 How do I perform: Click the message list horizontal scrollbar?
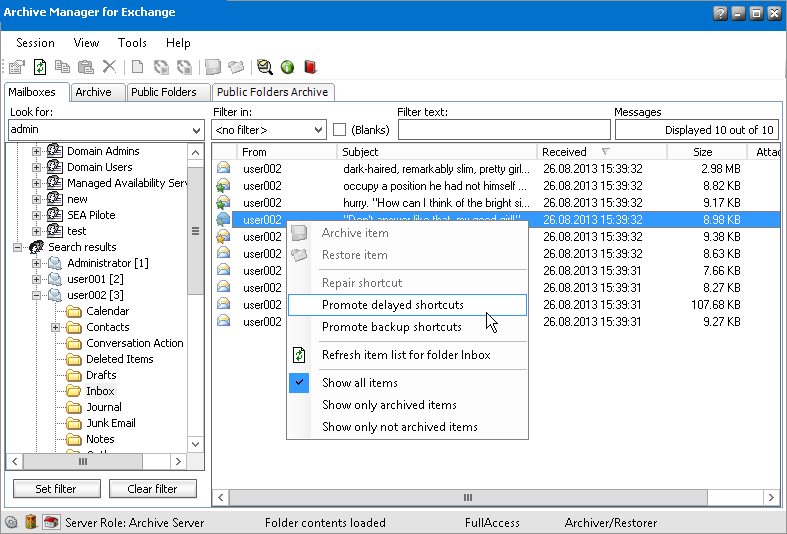[x=467, y=497]
